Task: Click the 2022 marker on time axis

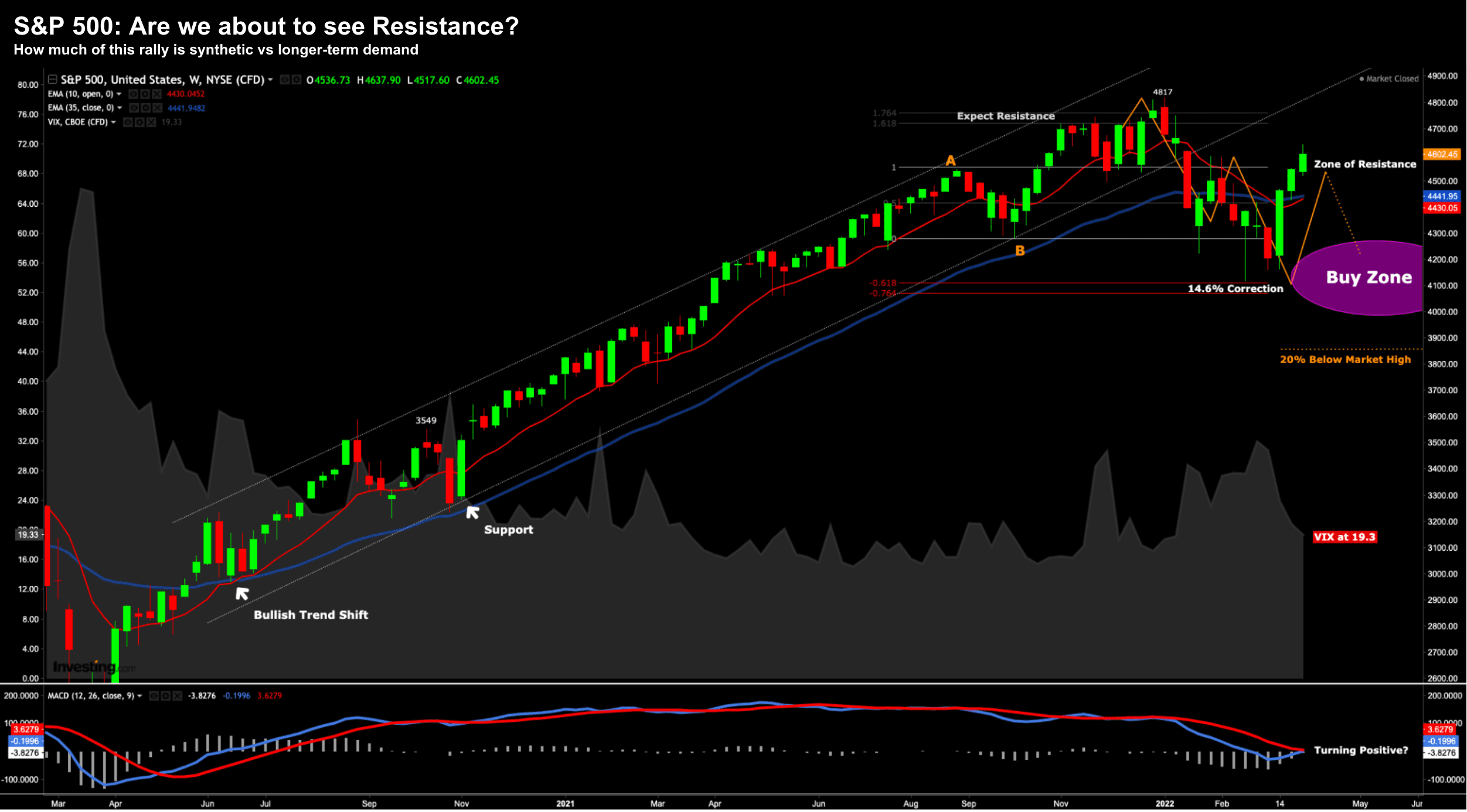Action: coord(1164,804)
